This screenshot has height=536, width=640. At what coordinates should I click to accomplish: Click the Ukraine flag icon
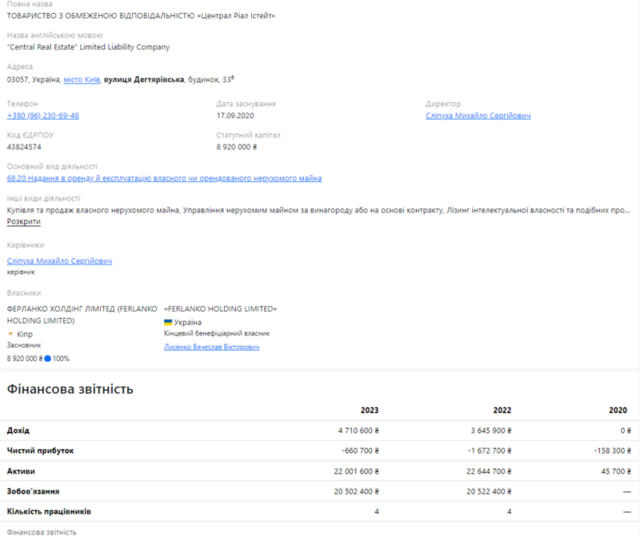tap(168, 322)
